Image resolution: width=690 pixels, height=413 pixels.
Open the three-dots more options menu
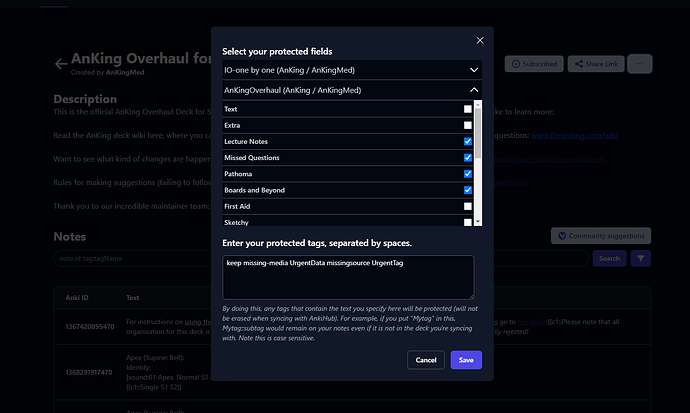click(639, 64)
